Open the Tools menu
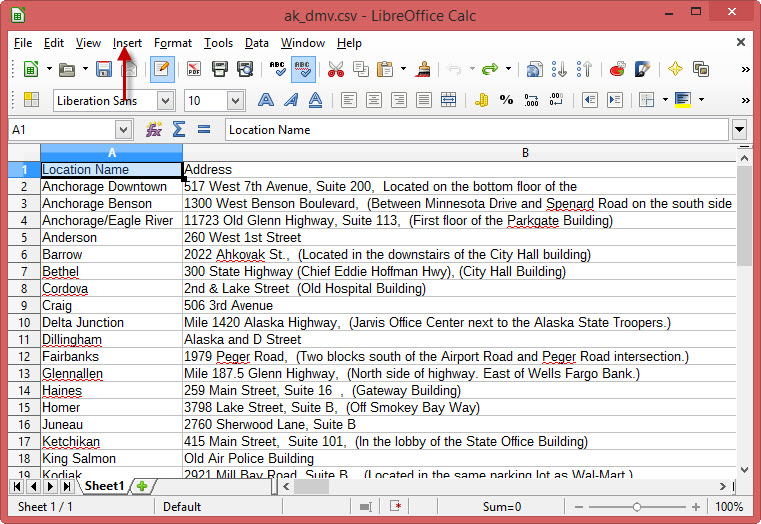Screen dimensions: 761x524 218,43
